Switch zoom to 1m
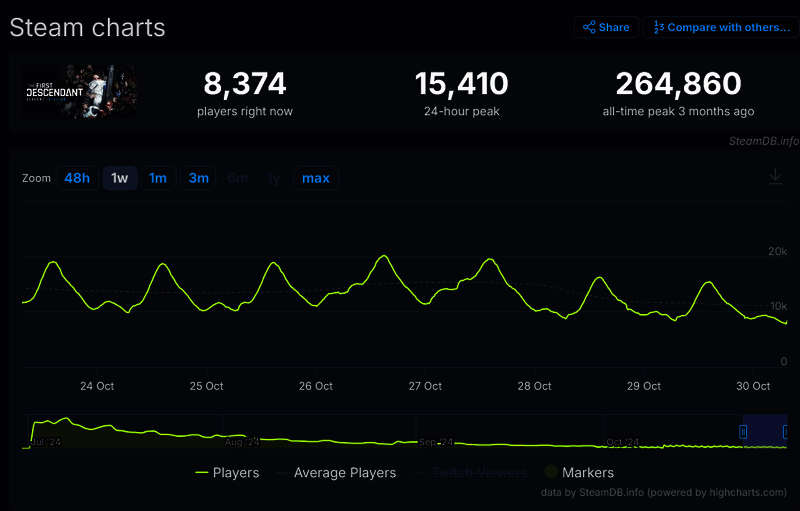This screenshot has height=511, width=800. 158,178
